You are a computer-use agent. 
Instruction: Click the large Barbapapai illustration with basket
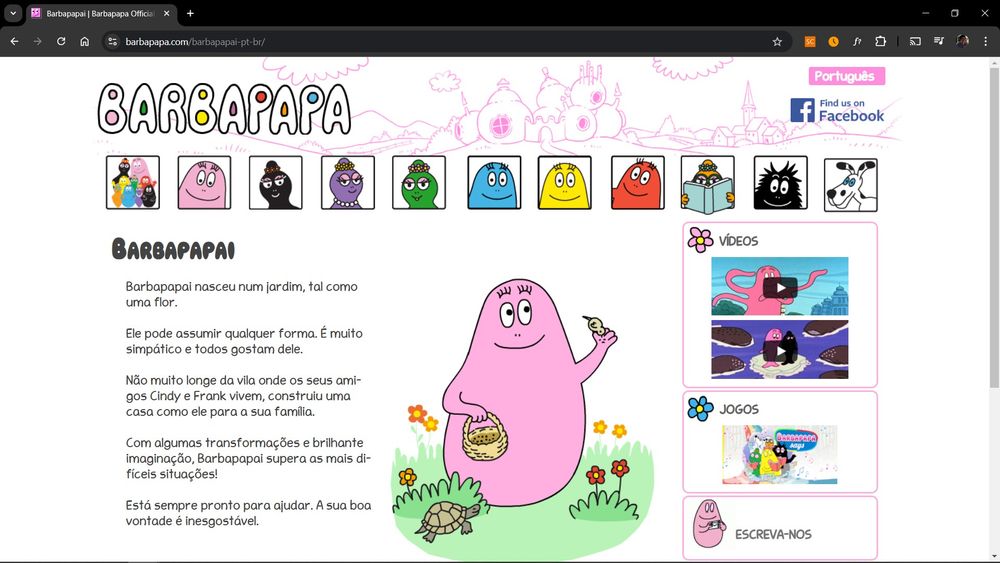(x=523, y=418)
